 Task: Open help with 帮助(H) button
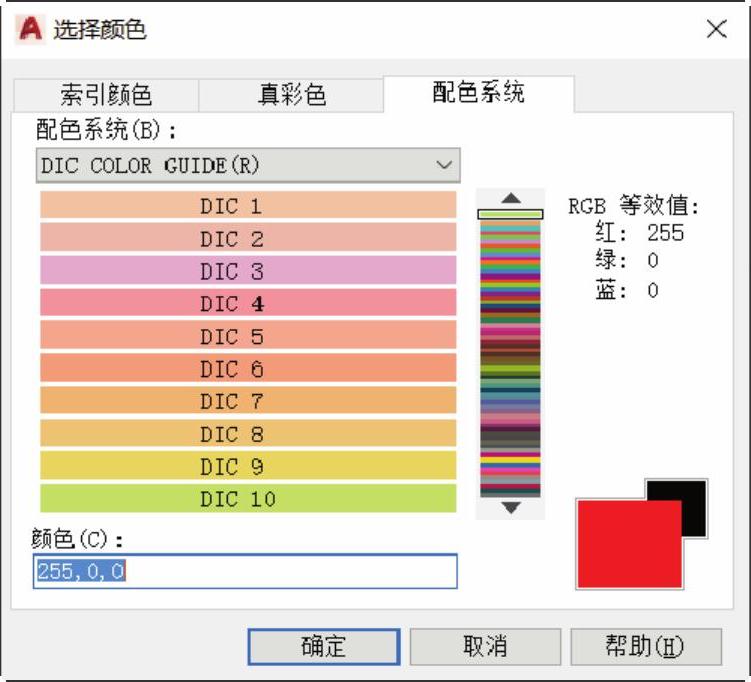click(x=646, y=647)
